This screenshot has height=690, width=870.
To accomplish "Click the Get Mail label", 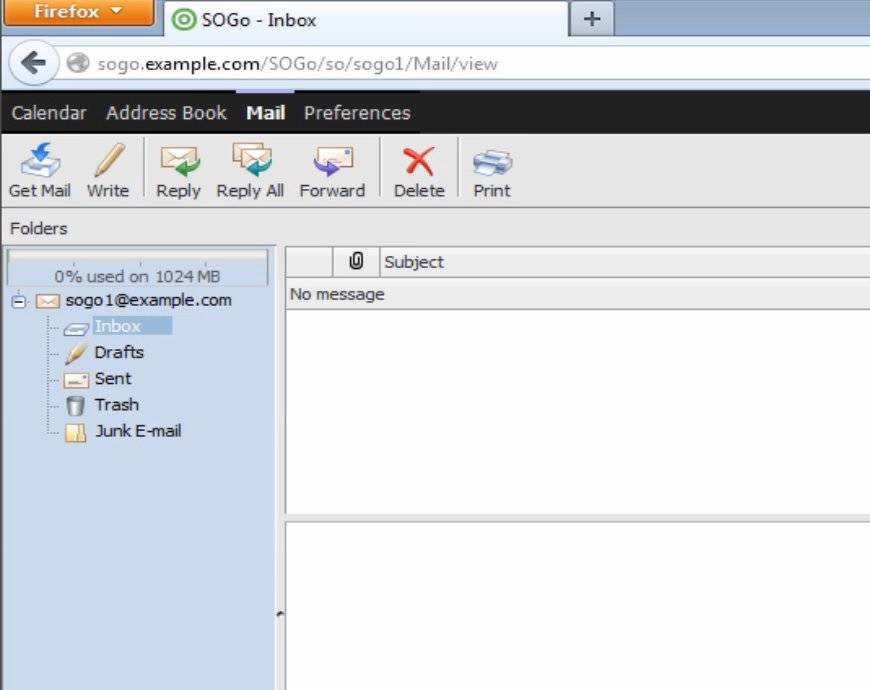I will pos(40,190).
